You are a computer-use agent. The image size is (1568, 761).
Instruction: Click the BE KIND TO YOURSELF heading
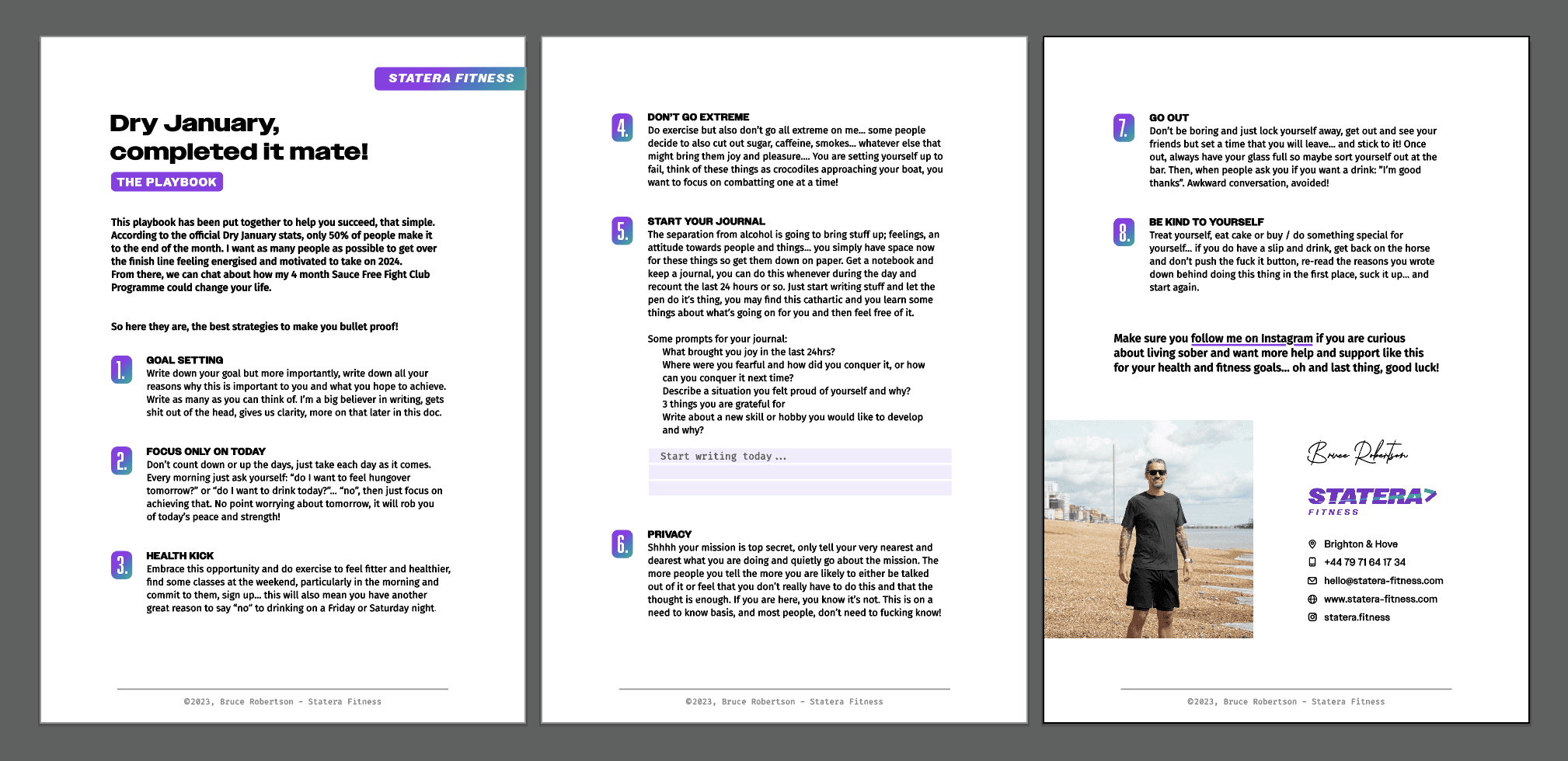pos(1207,222)
